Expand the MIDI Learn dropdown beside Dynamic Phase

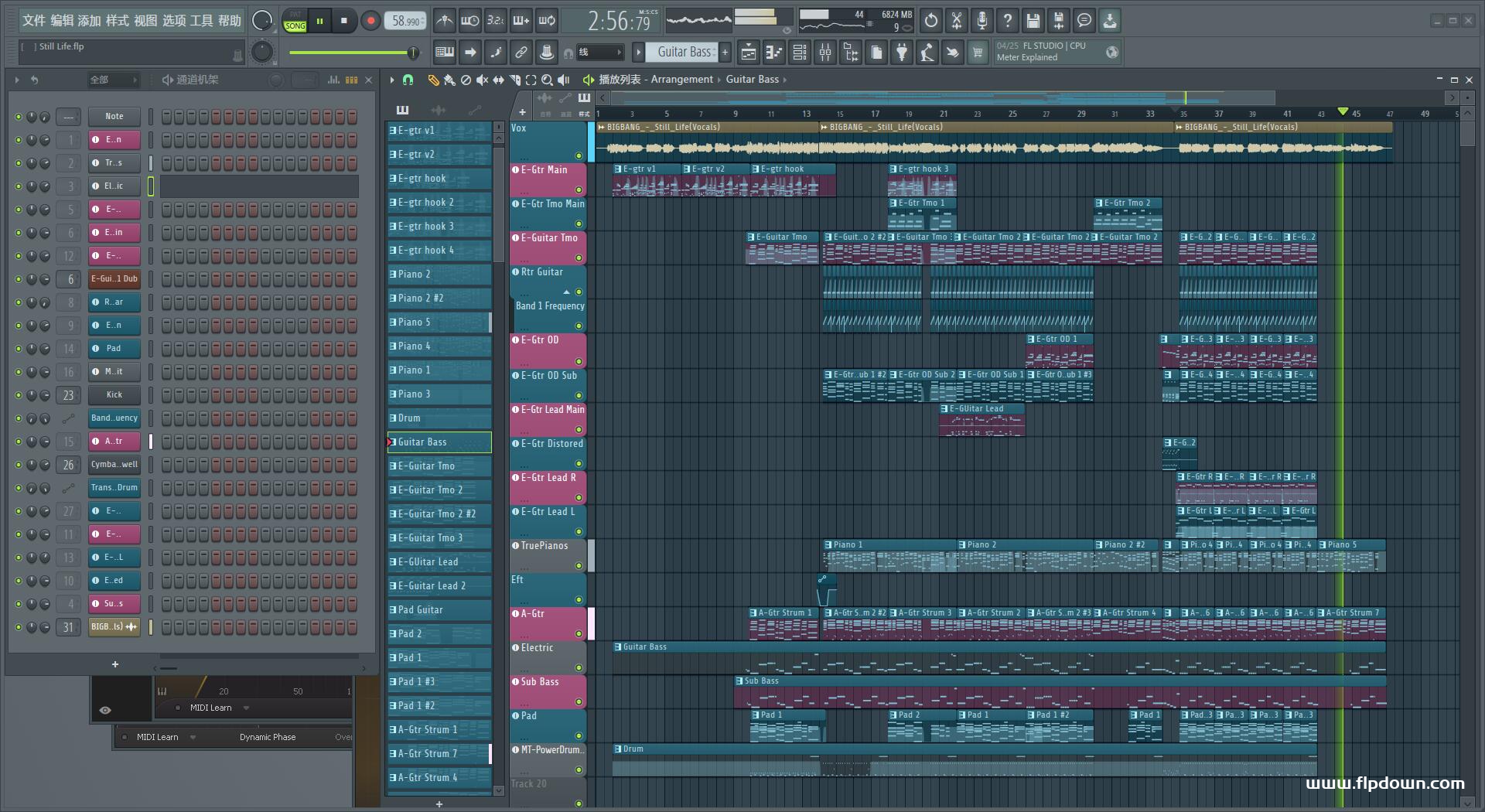(x=193, y=737)
